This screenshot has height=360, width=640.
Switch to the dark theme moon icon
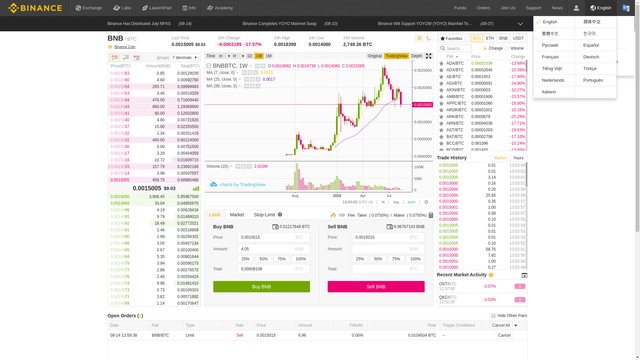click(x=428, y=38)
